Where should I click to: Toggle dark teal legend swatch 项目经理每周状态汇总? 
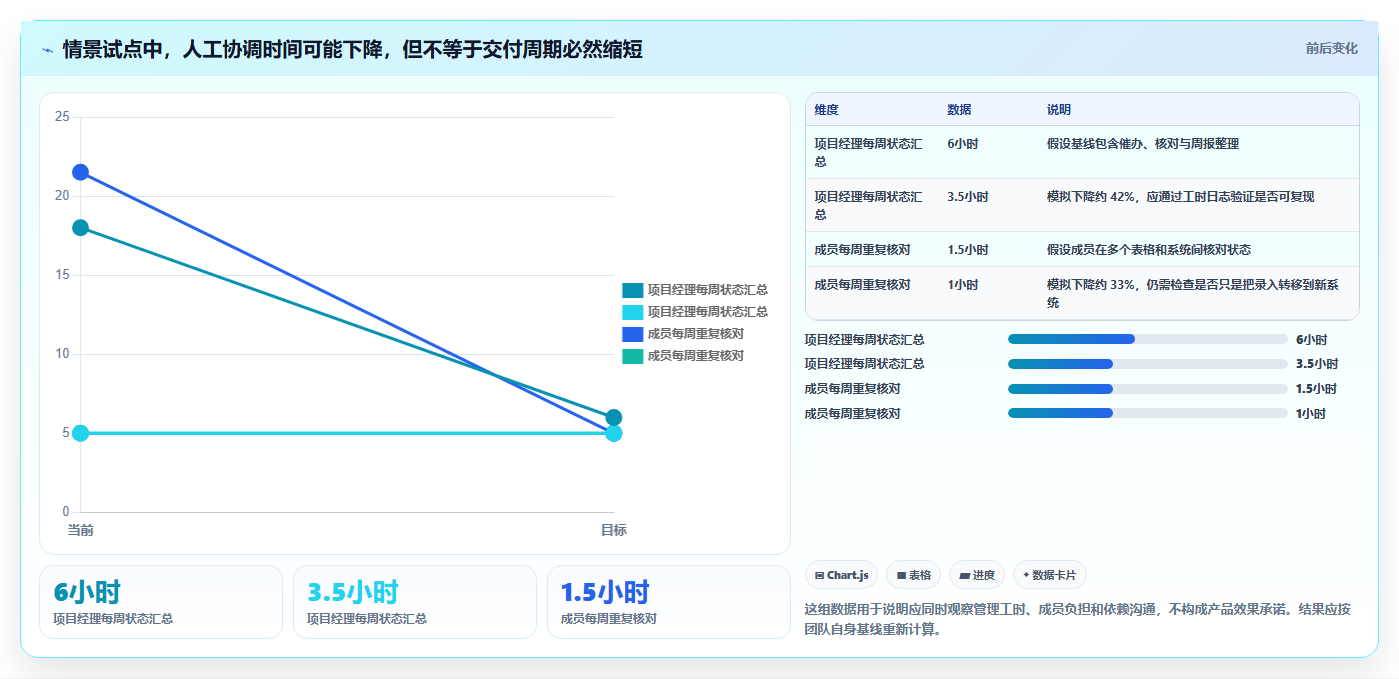pos(632,290)
